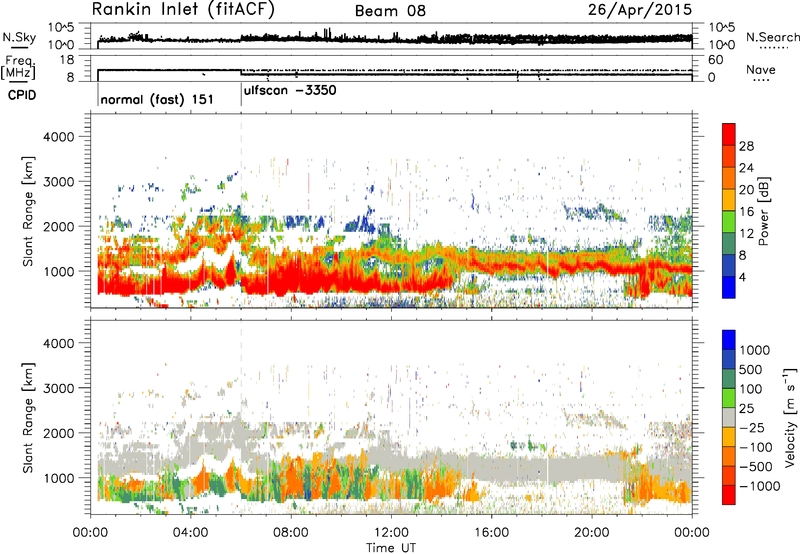Click the '20:00' time axis tick

[592, 533]
